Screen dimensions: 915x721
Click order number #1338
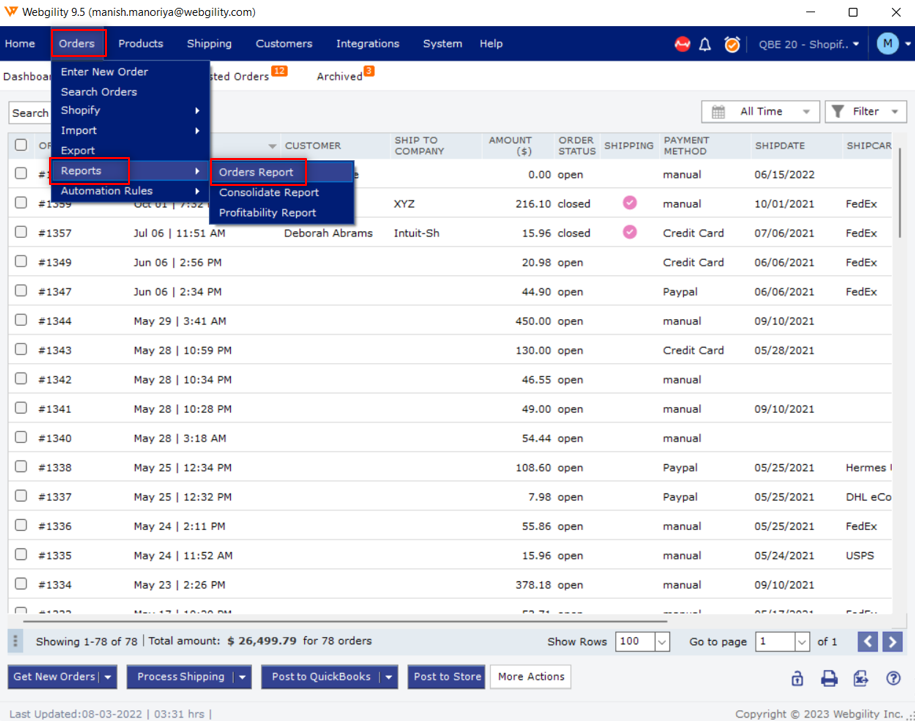coord(55,468)
